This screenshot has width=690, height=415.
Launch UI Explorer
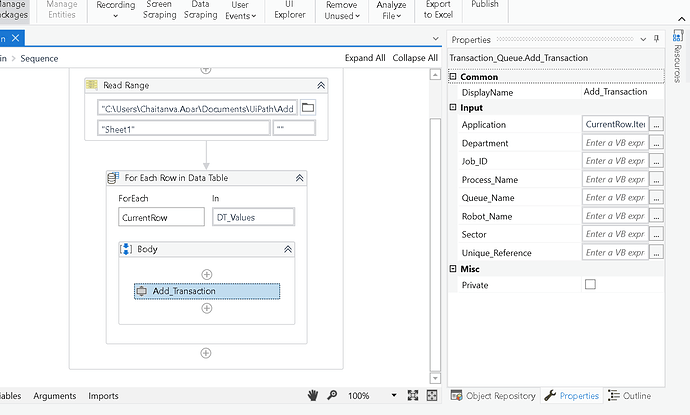[x=290, y=10]
